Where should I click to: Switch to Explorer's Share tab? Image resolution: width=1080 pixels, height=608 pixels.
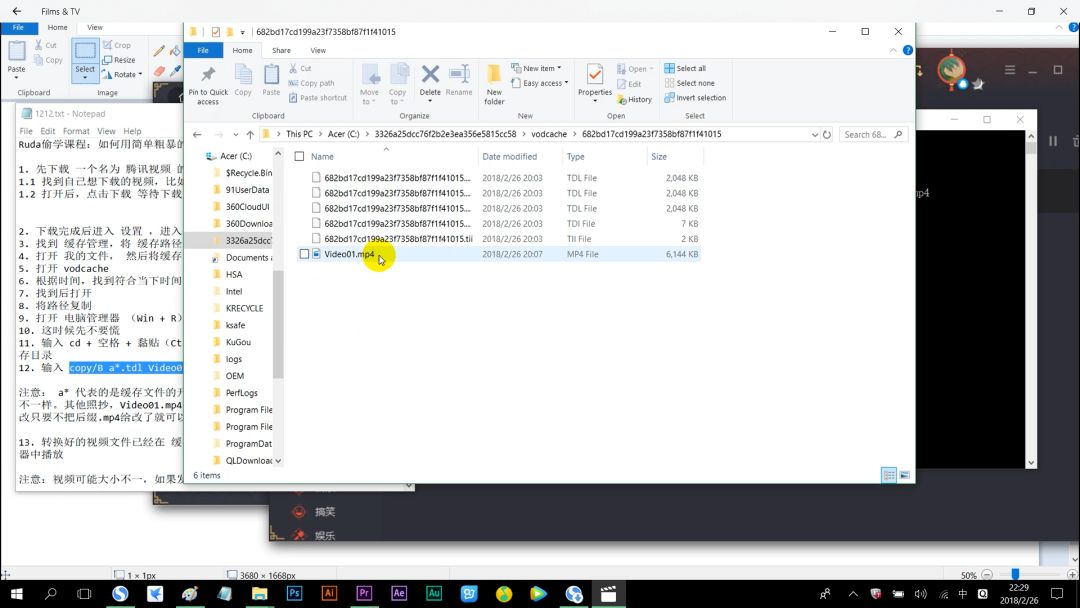(x=281, y=50)
